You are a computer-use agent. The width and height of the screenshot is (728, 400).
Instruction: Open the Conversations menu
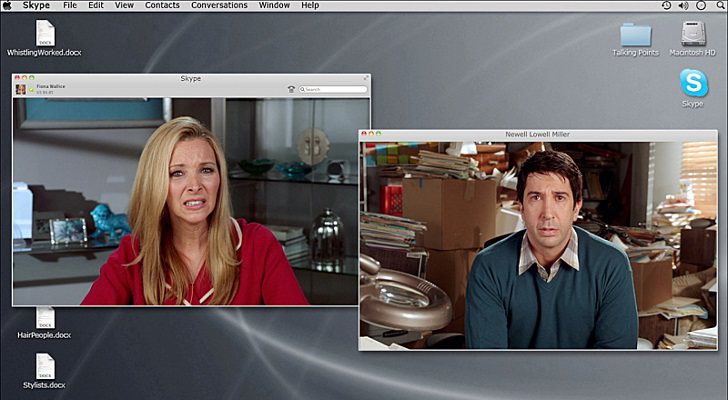[219, 5]
